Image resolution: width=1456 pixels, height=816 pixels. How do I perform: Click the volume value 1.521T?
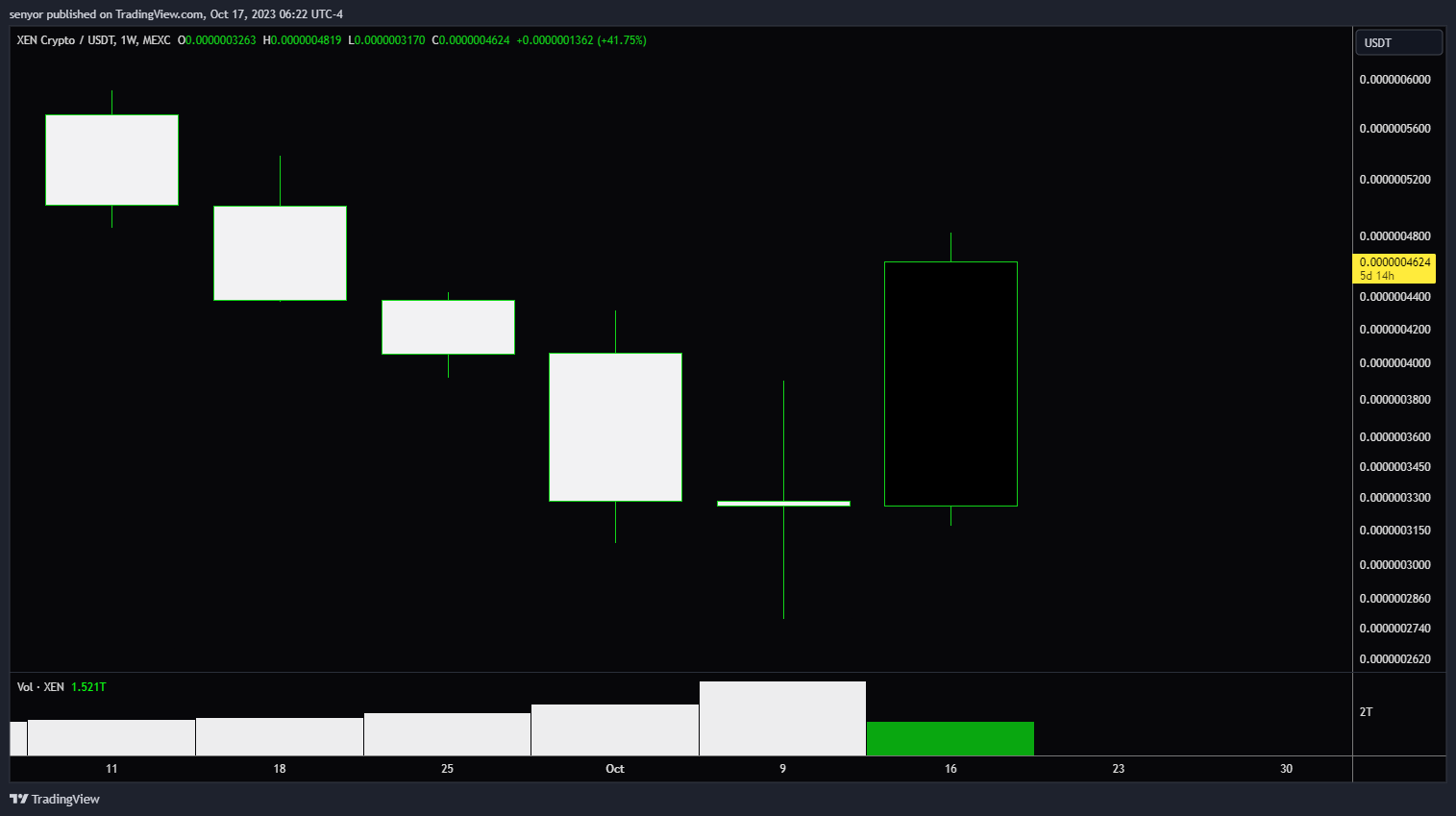(x=88, y=687)
